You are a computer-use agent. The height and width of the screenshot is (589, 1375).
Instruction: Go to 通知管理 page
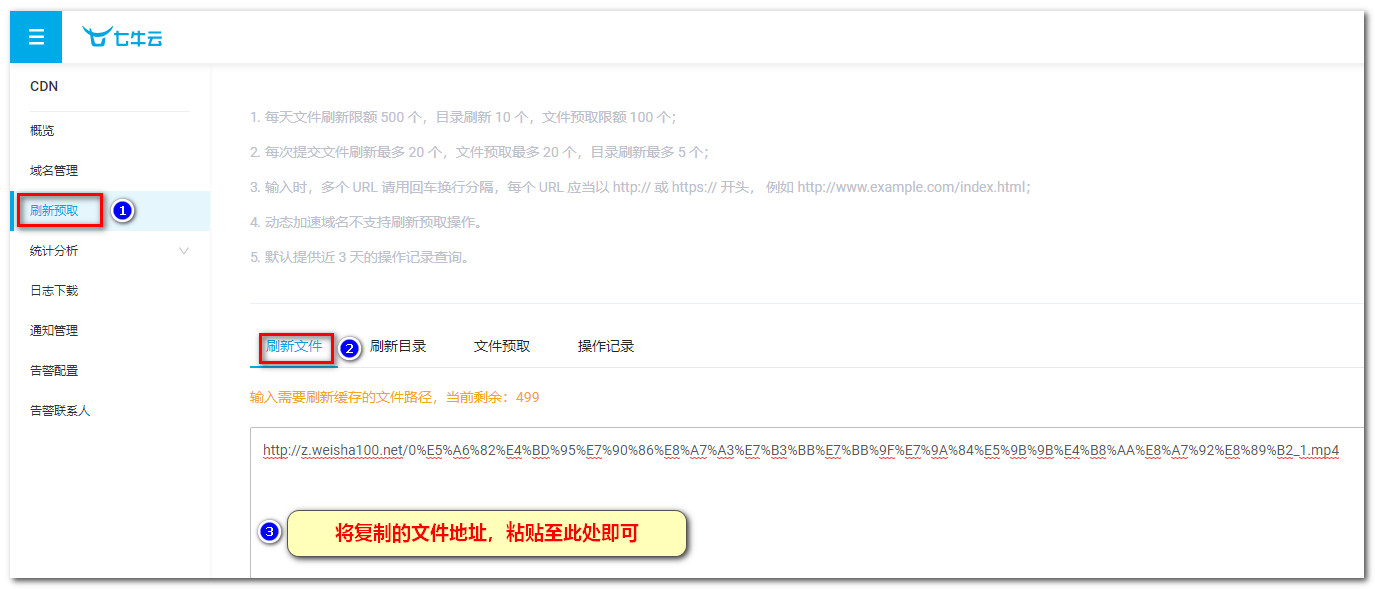[54, 331]
